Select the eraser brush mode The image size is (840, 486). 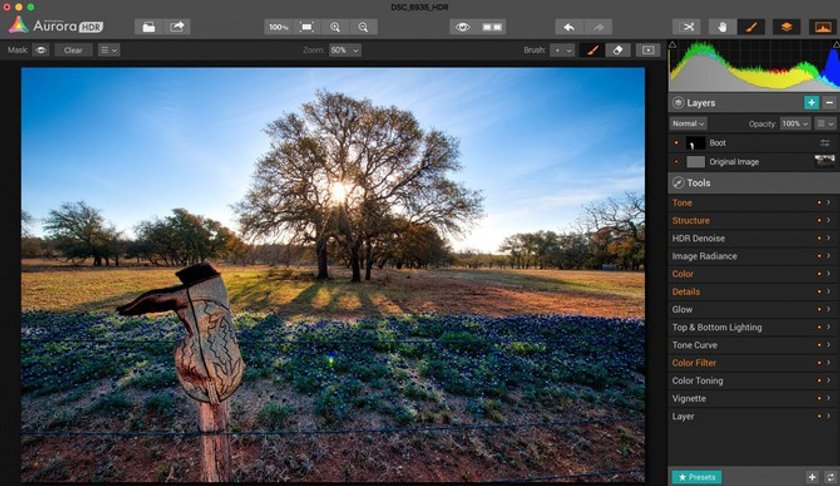[618, 50]
